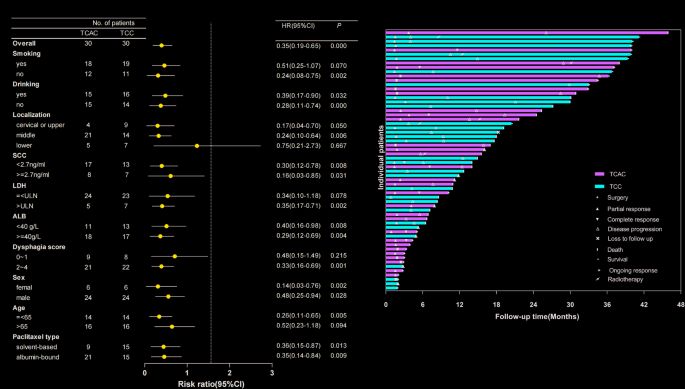
Task: Click the 'Localization' subgroup heading
Action: pos(31,115)
